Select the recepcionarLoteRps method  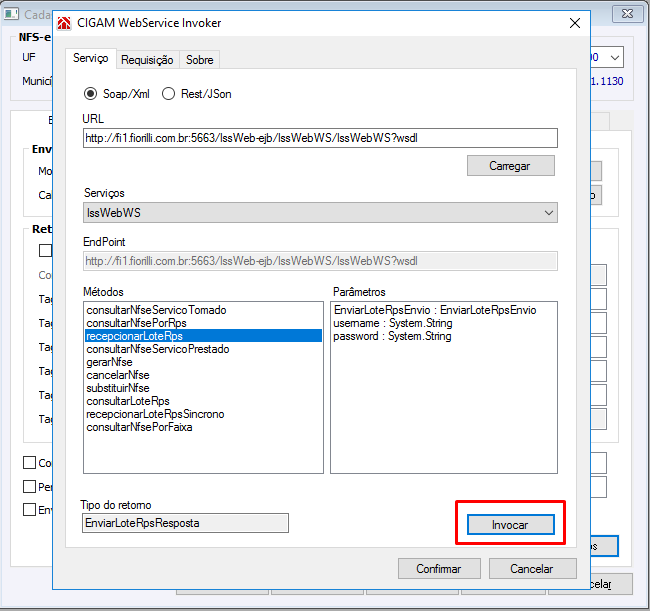point(203,336)
